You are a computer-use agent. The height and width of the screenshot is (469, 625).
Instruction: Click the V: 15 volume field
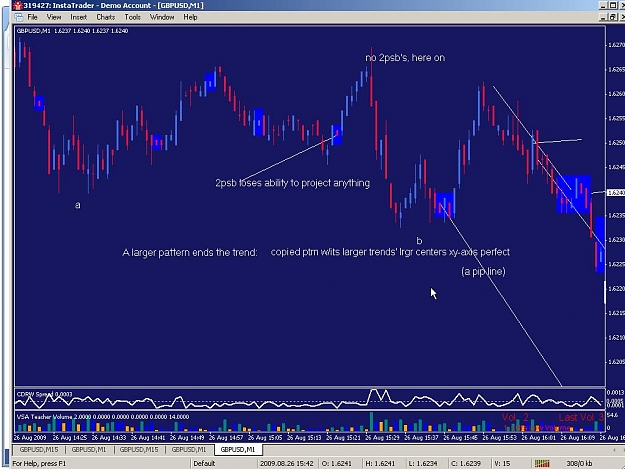502,463
